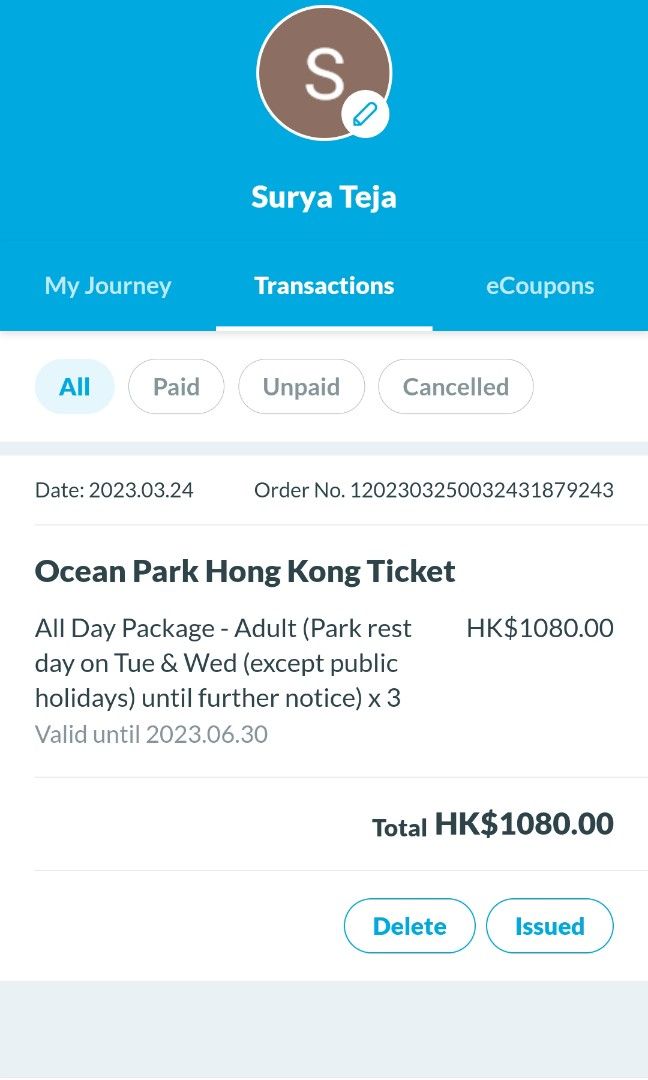Image resolution: width=648 pixels, height=1080 pixels.
Task: Tap the Transactions tab
Action: click(323, 285)
